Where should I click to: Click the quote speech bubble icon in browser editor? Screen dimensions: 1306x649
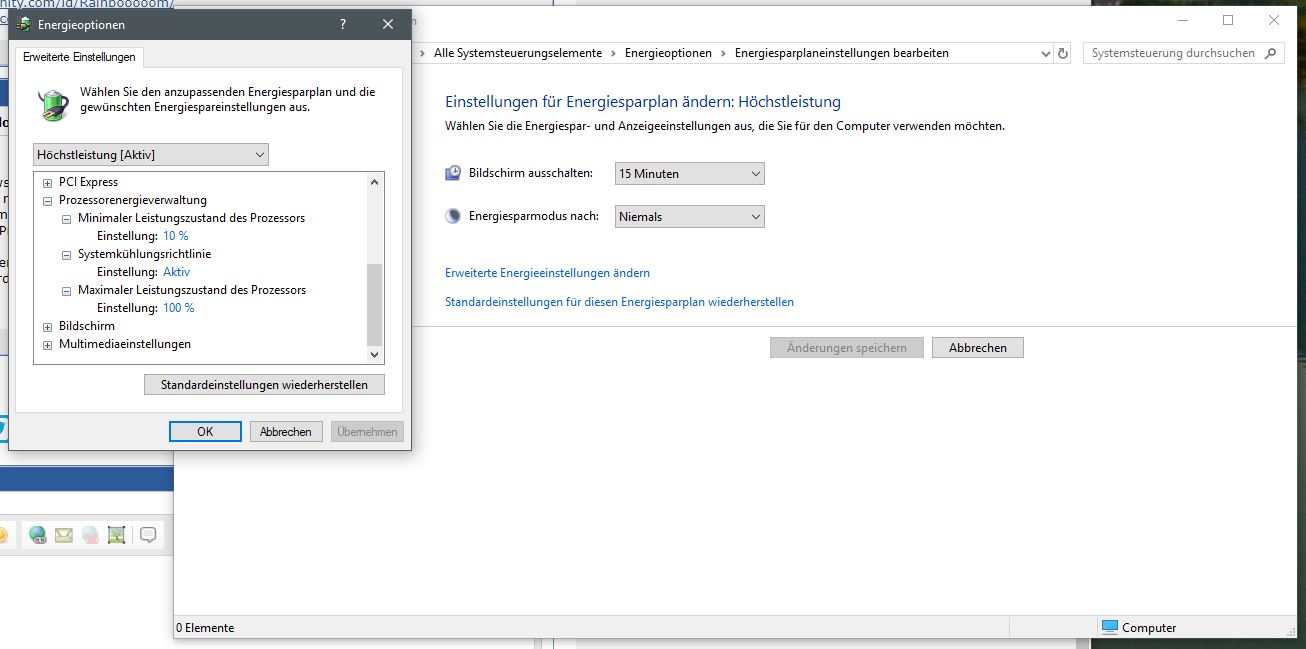(x=148, y=535)
